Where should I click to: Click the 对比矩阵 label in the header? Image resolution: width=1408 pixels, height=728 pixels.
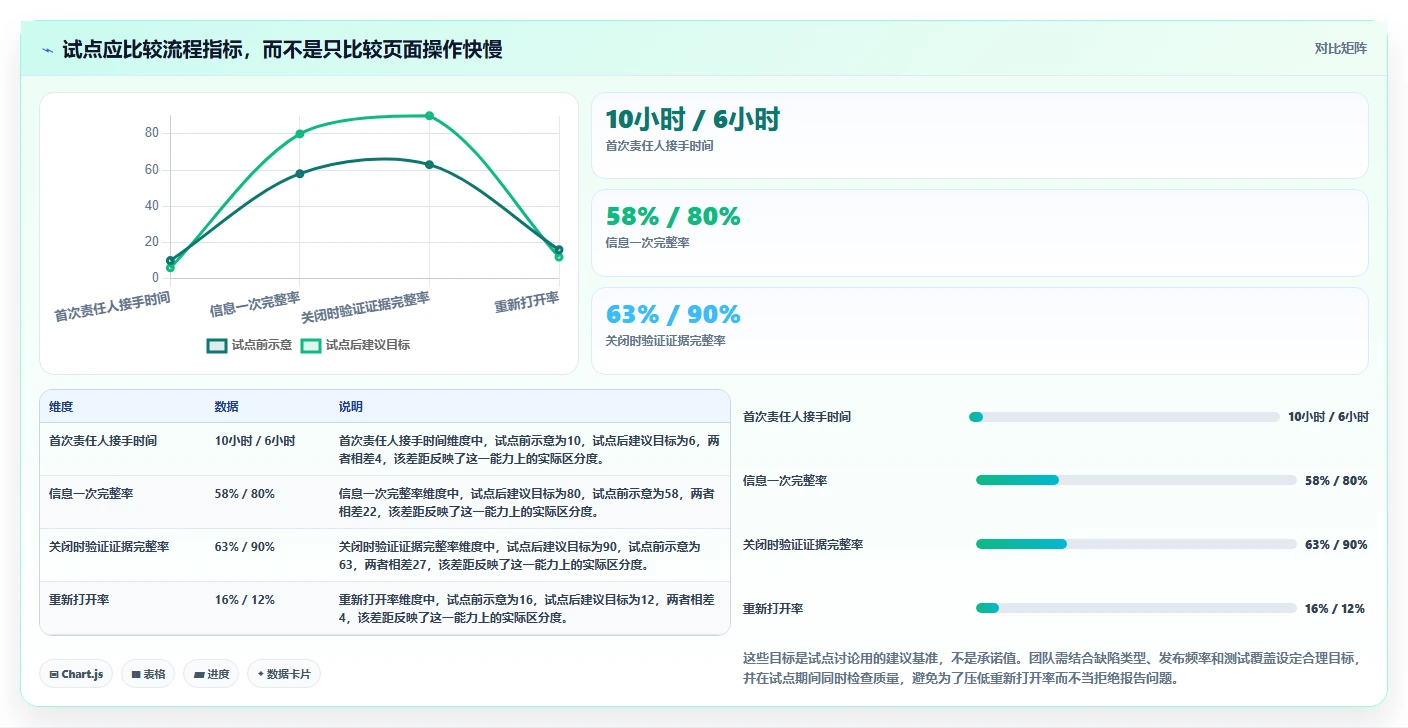(x=1340, y=48)
